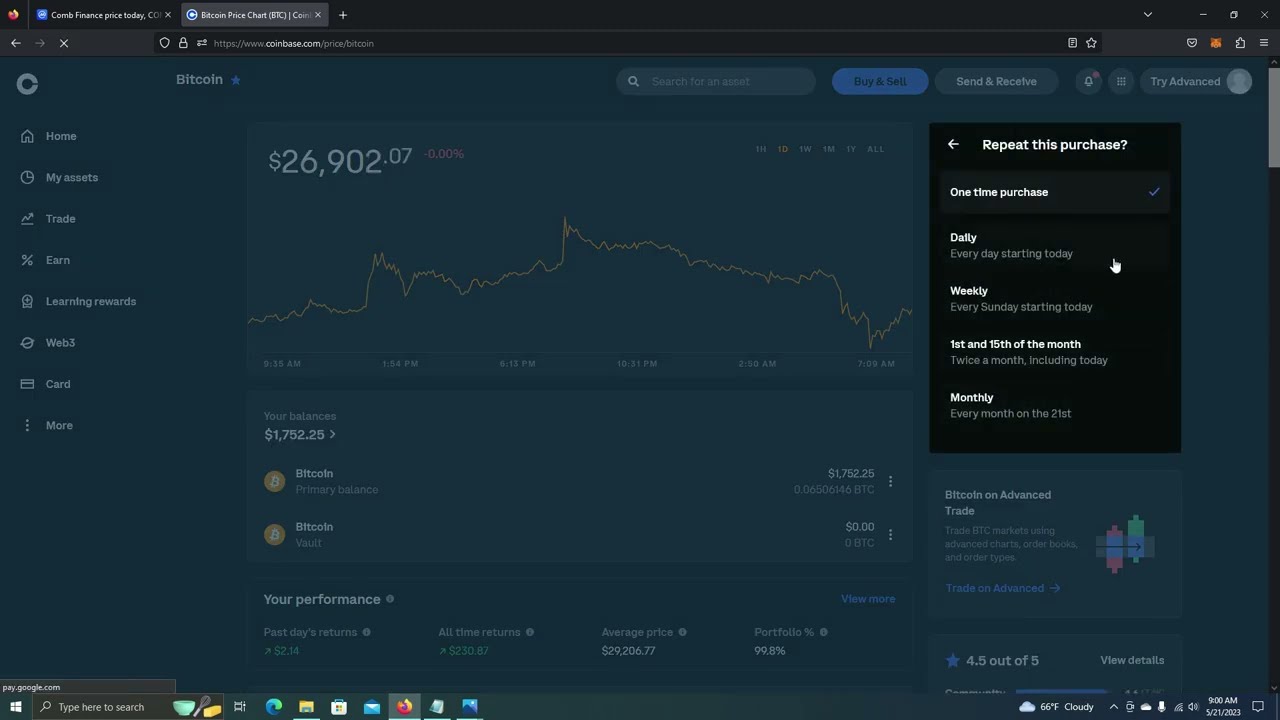This screenshot has width=1280, height=720.
Task: Switch chart to 1H range
Action: pos(761,149)
